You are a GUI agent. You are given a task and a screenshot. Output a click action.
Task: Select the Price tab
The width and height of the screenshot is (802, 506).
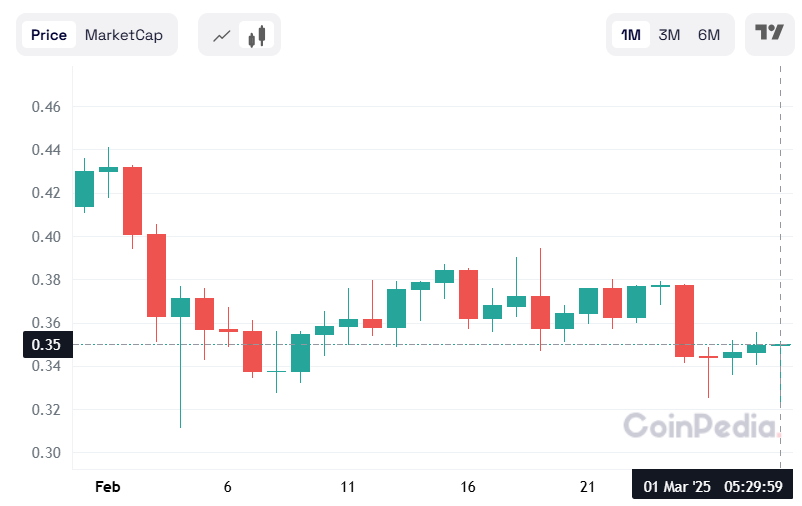tap(49, 35)
